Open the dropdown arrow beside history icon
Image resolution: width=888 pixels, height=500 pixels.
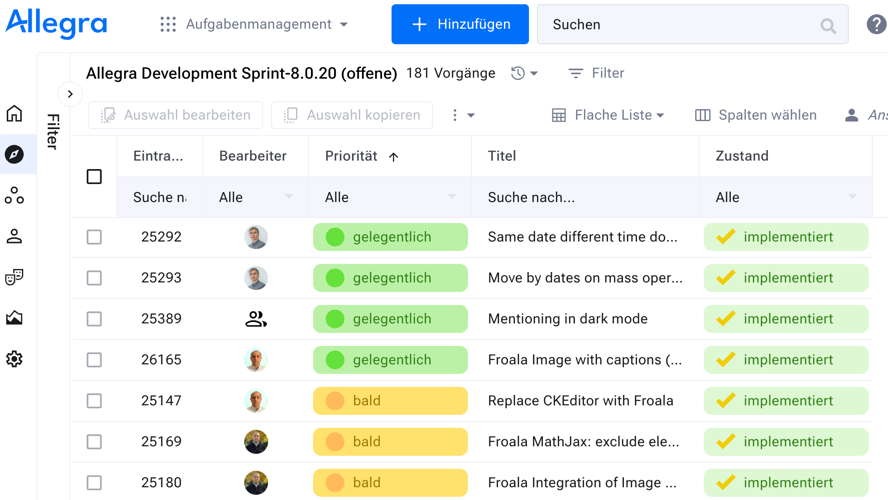533,74
